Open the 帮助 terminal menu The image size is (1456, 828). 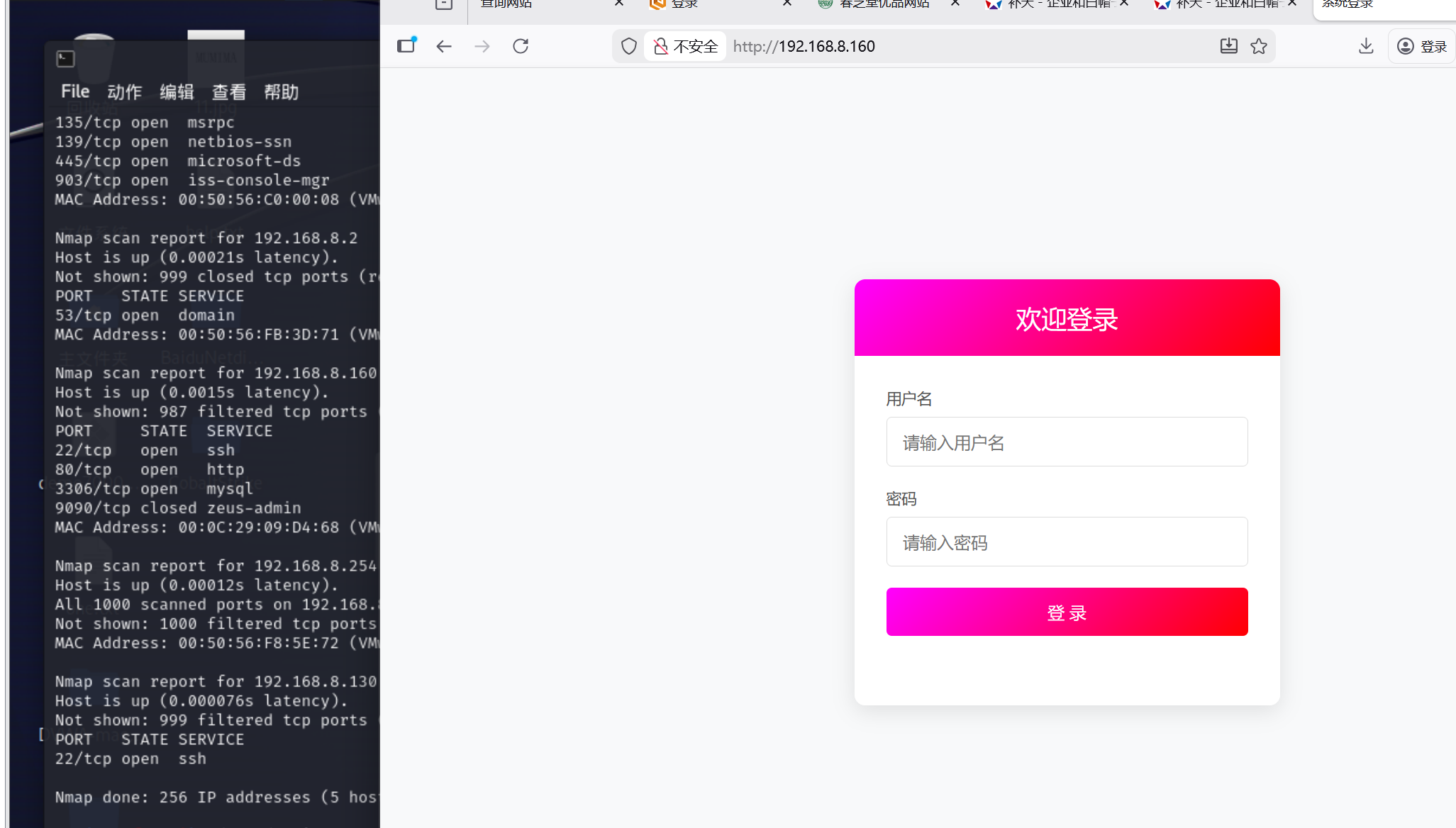tap(282, 92)
